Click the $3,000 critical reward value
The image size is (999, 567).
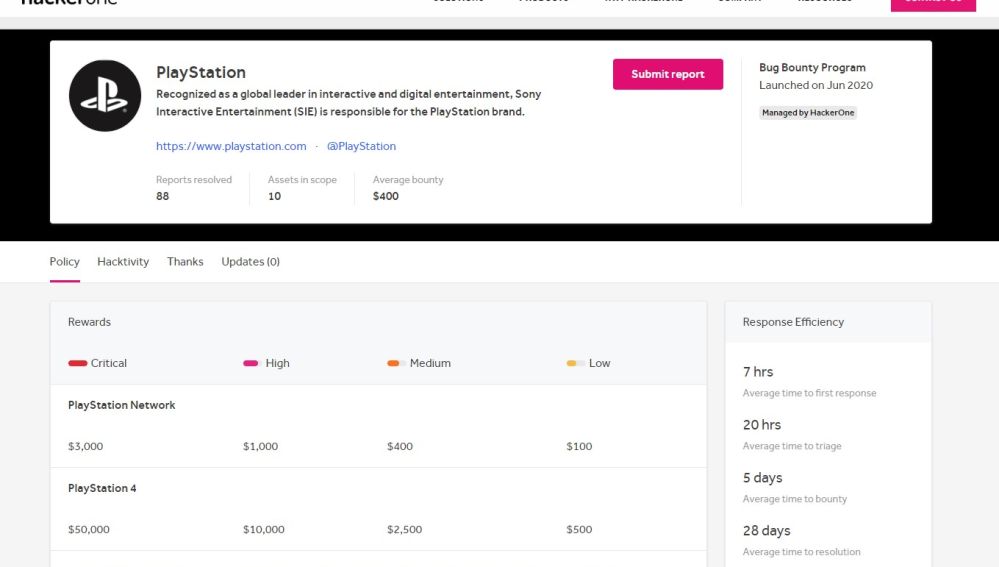tap(85, 446)
